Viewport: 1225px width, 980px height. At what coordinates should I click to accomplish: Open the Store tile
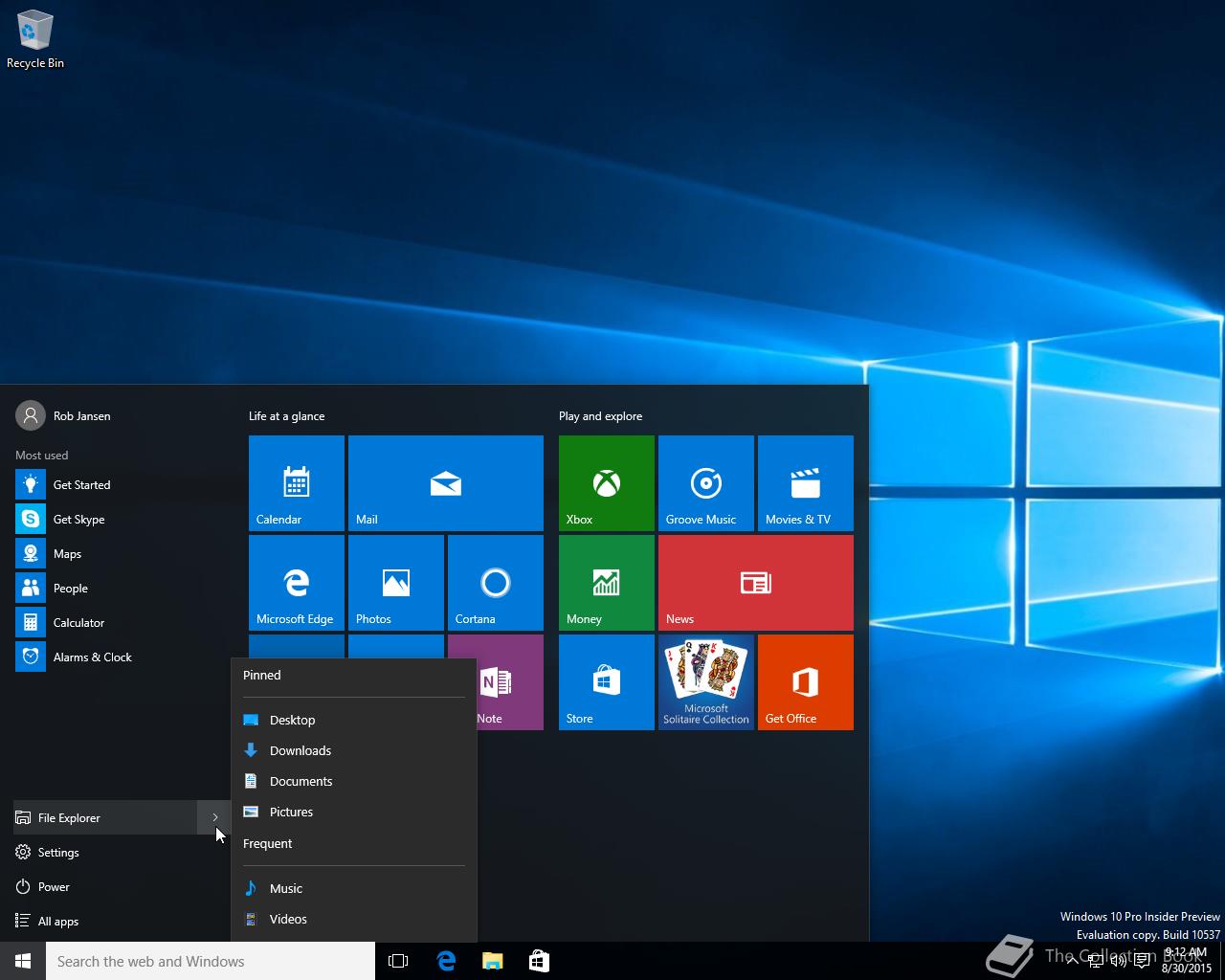pos(607,682)
